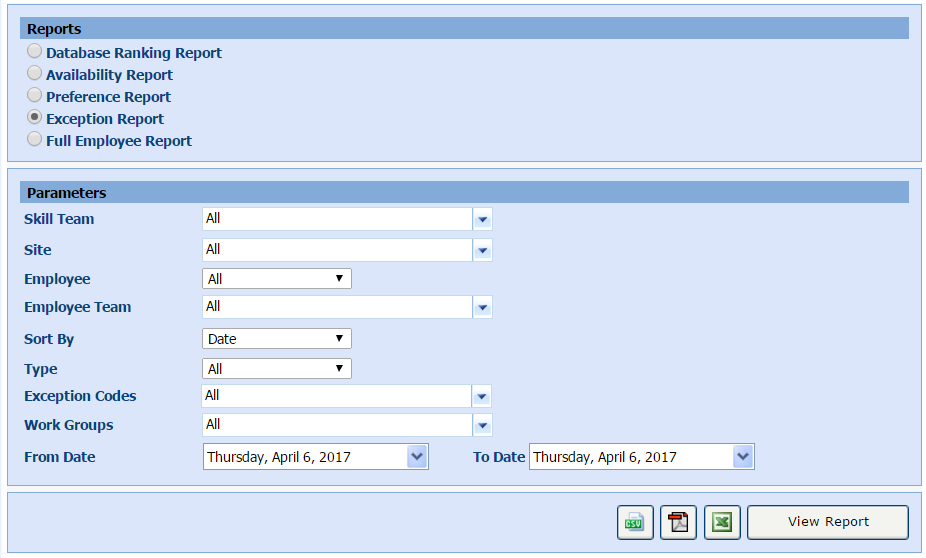Open the From Date calendar picker
The height and width of the screenshot is (558, 926).
(x=417, y=457)
